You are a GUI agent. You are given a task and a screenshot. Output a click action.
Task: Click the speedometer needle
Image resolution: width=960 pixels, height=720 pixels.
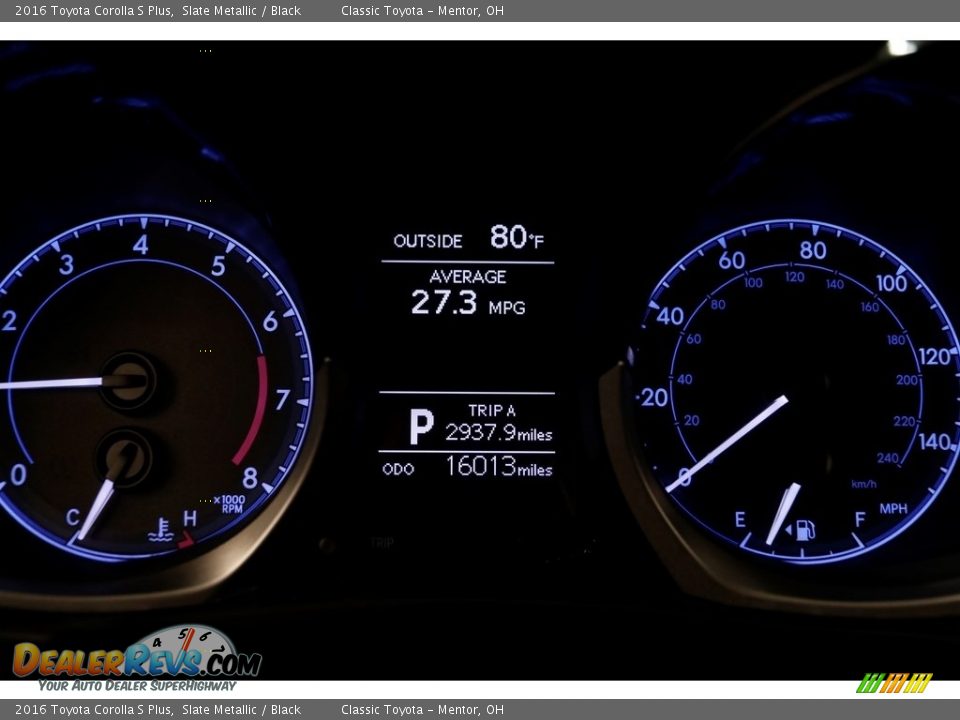click(728, 442)
